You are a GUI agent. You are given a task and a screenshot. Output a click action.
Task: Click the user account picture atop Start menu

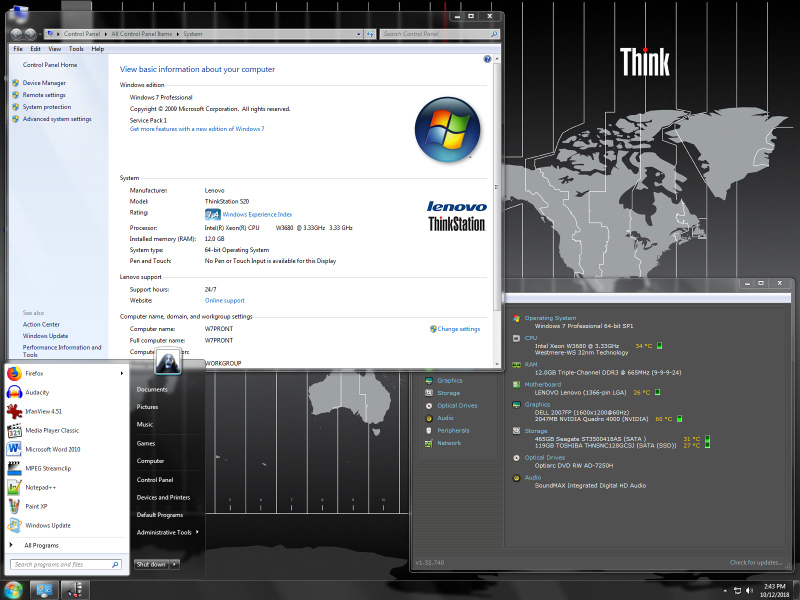(168, 361)
